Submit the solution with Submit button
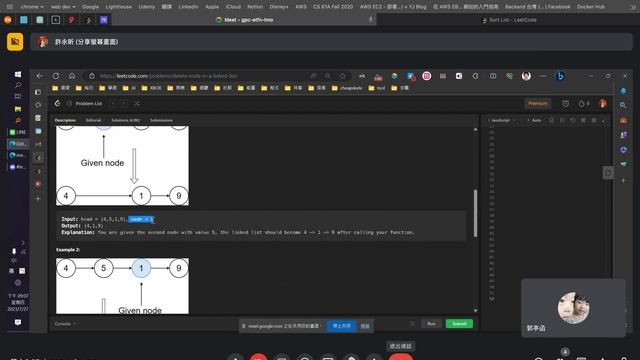 459,324
